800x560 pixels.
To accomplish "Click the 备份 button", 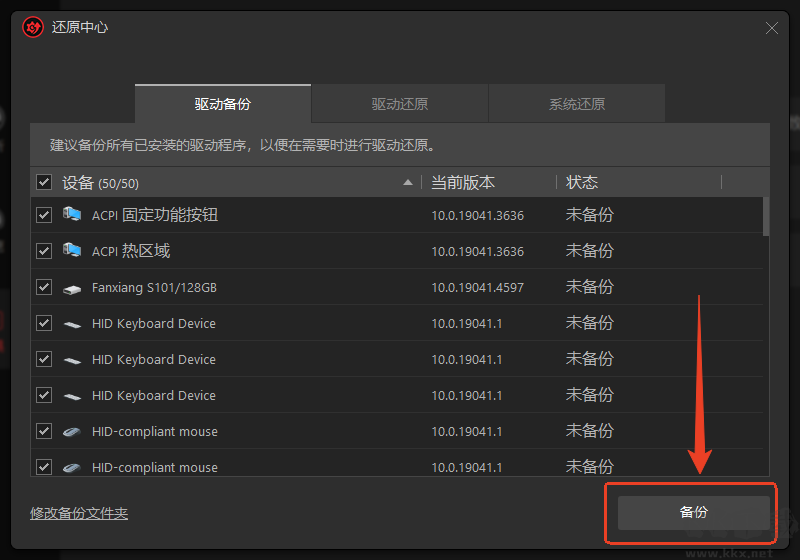I will 694,513.
